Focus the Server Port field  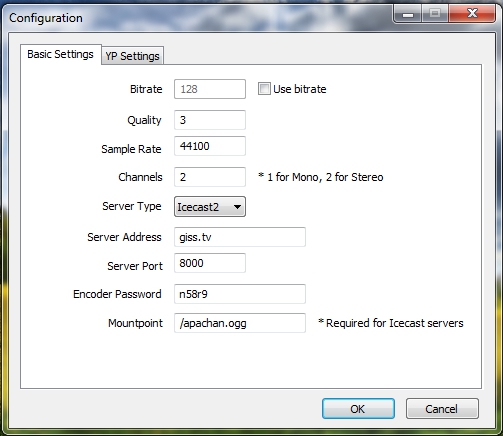[210, 263]
